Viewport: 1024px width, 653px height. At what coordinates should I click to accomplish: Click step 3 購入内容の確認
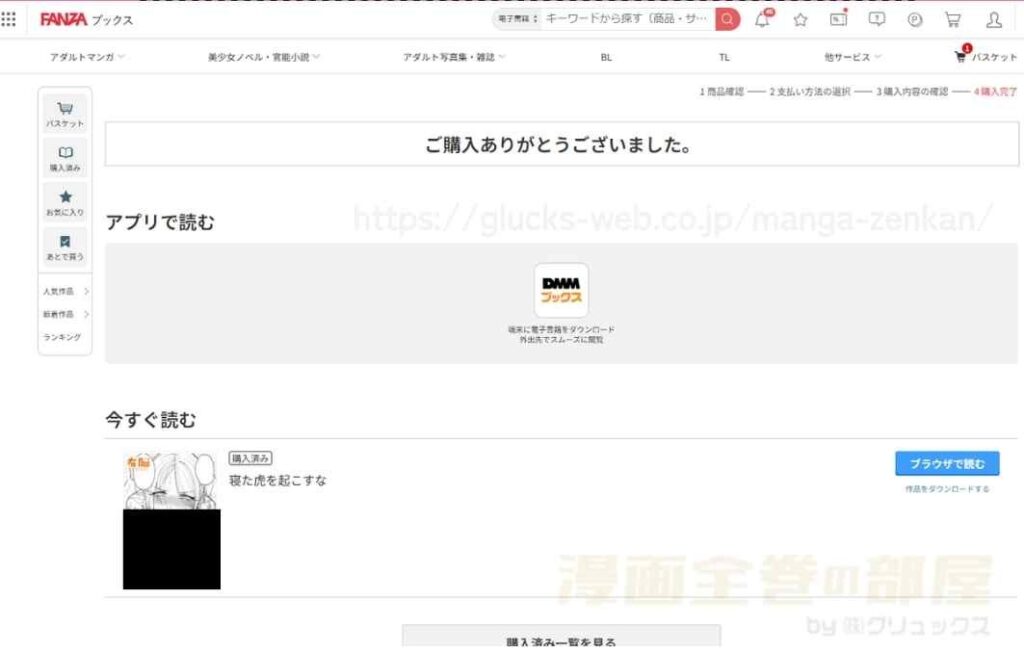tap(912, 92)
